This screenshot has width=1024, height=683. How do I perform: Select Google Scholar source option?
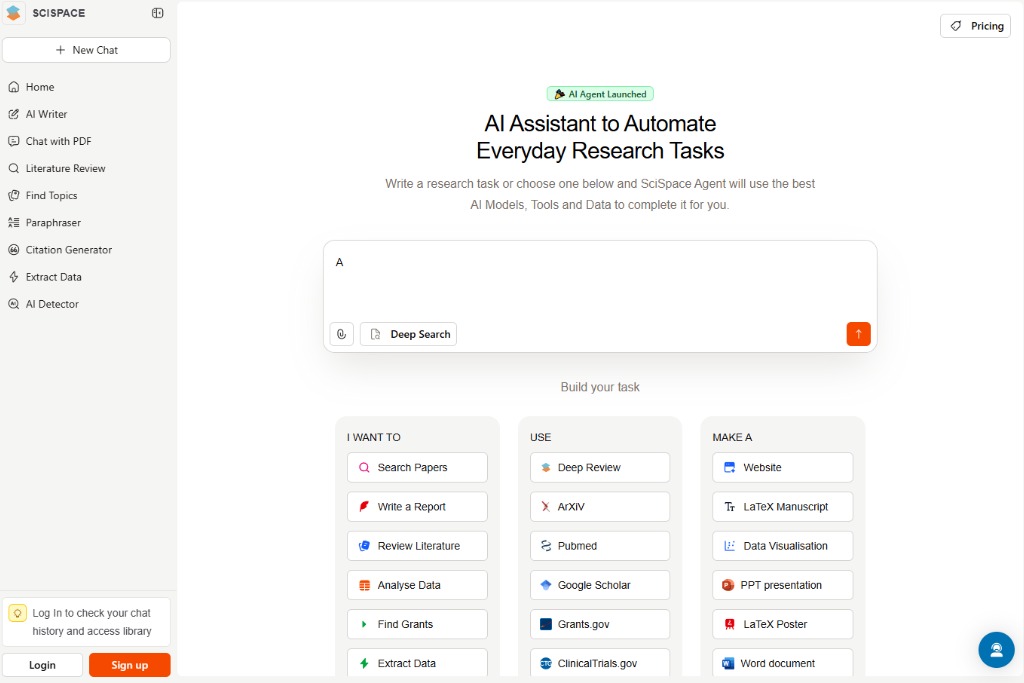click(x=599, y=585)
